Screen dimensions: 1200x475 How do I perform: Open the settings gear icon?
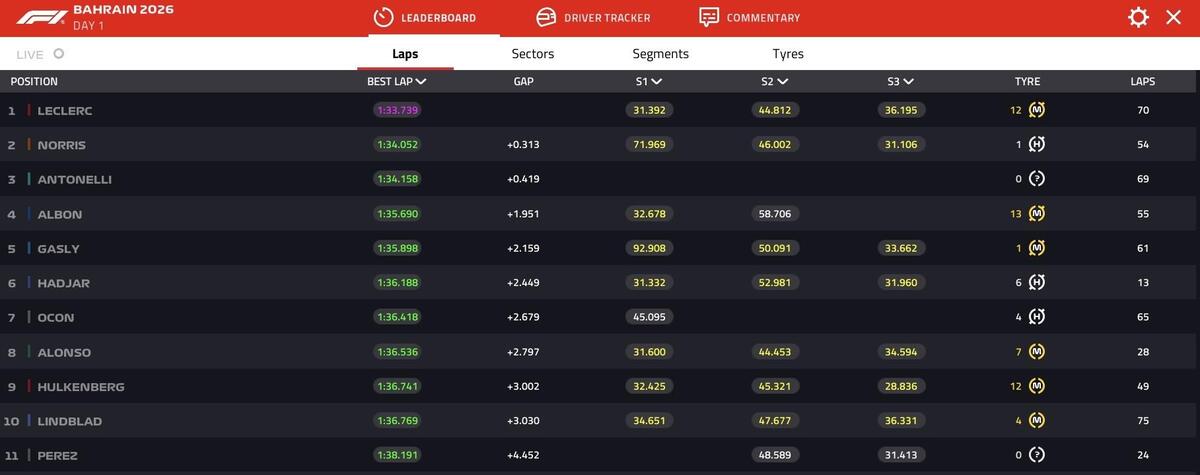point(1138,17)
